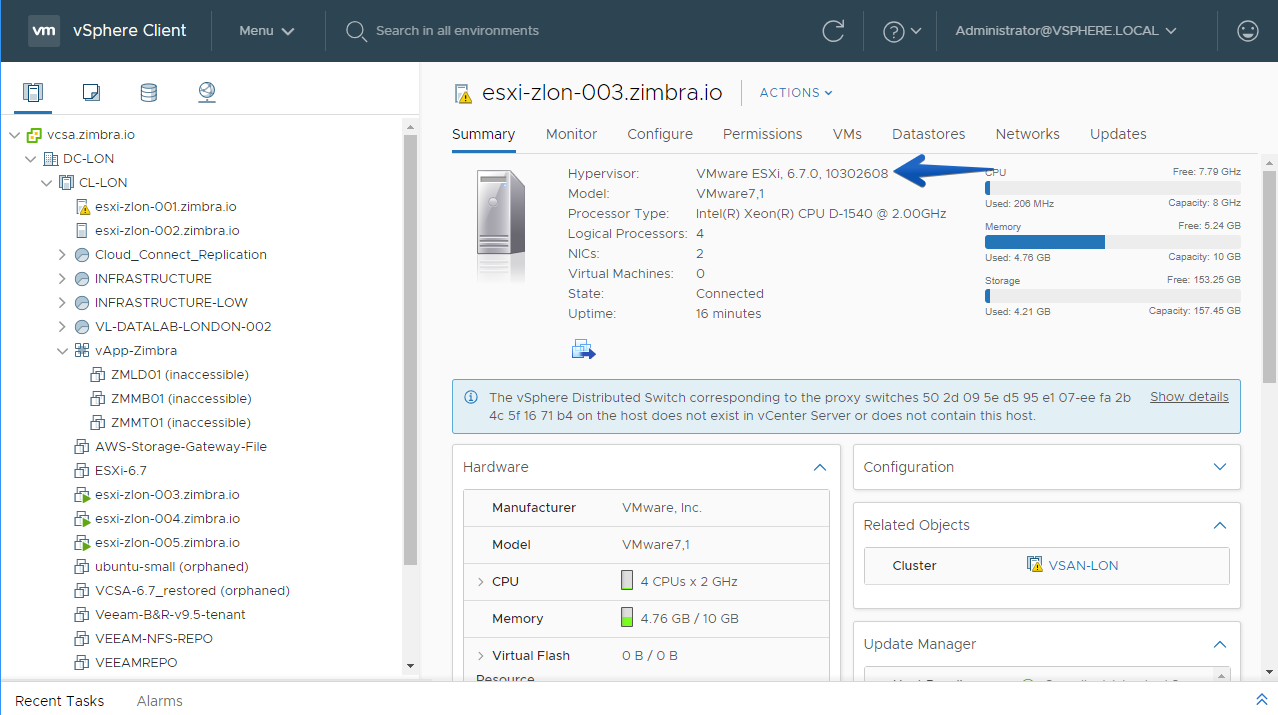
Task: Expand VL-DATALAB-LONDON-002 node
Action: pyautogui.click(x=62, y=327)
